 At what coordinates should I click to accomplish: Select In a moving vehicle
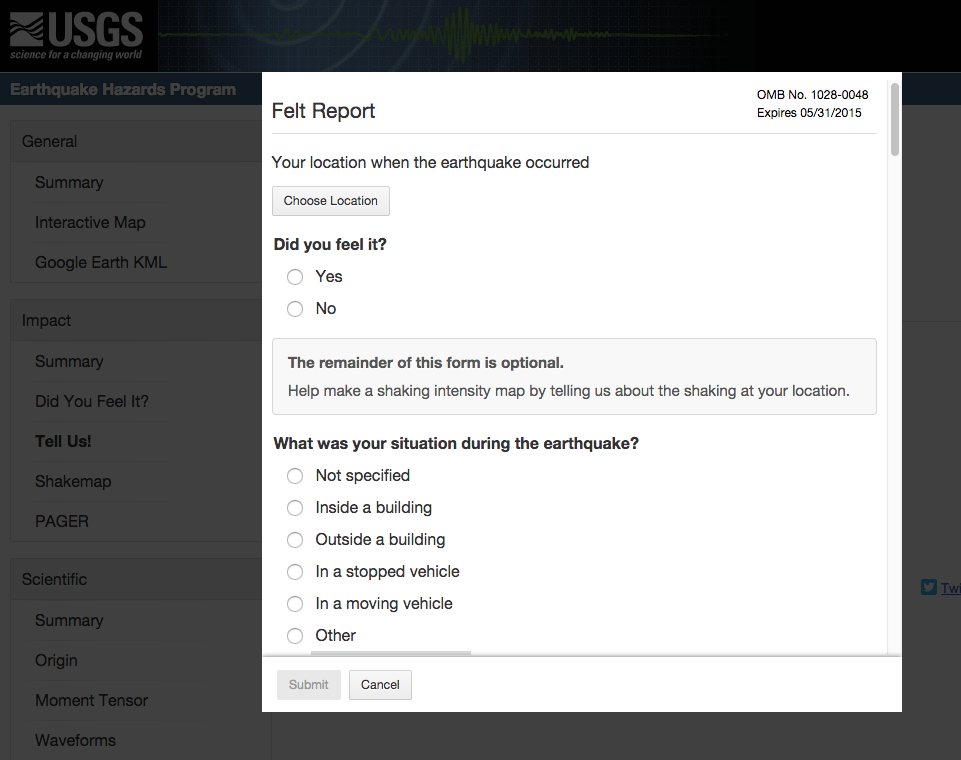(x=295, y=604)
